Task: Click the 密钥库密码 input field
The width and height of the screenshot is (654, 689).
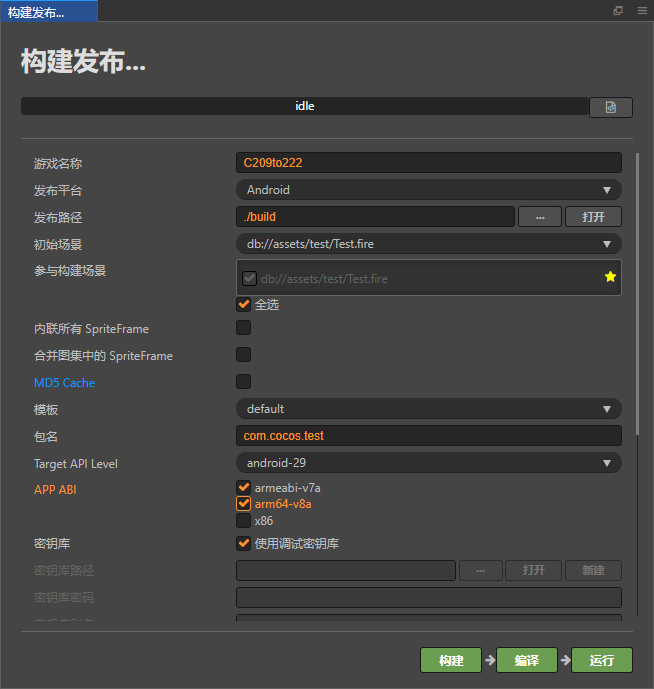Action: click(x=429, y=598)
